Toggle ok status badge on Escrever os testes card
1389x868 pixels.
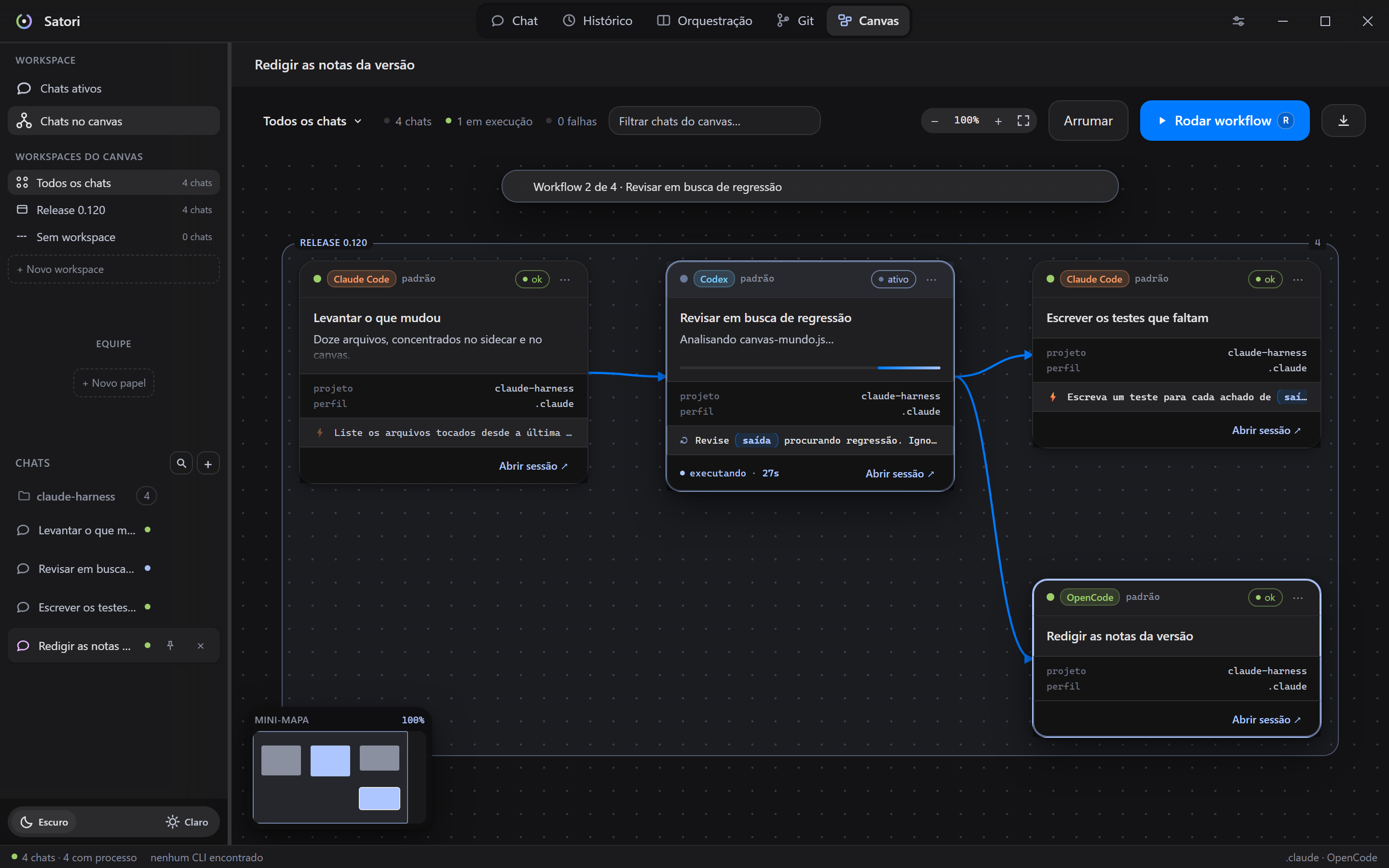click(x=1265, y=280)
